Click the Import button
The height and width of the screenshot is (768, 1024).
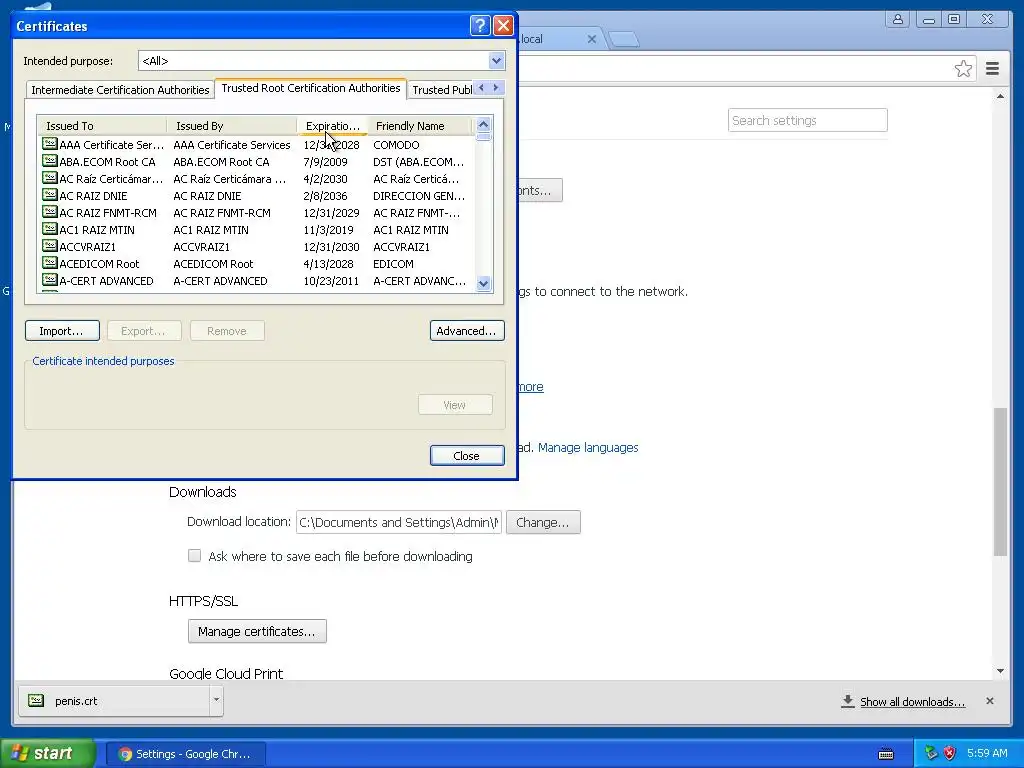pos(62,330)
